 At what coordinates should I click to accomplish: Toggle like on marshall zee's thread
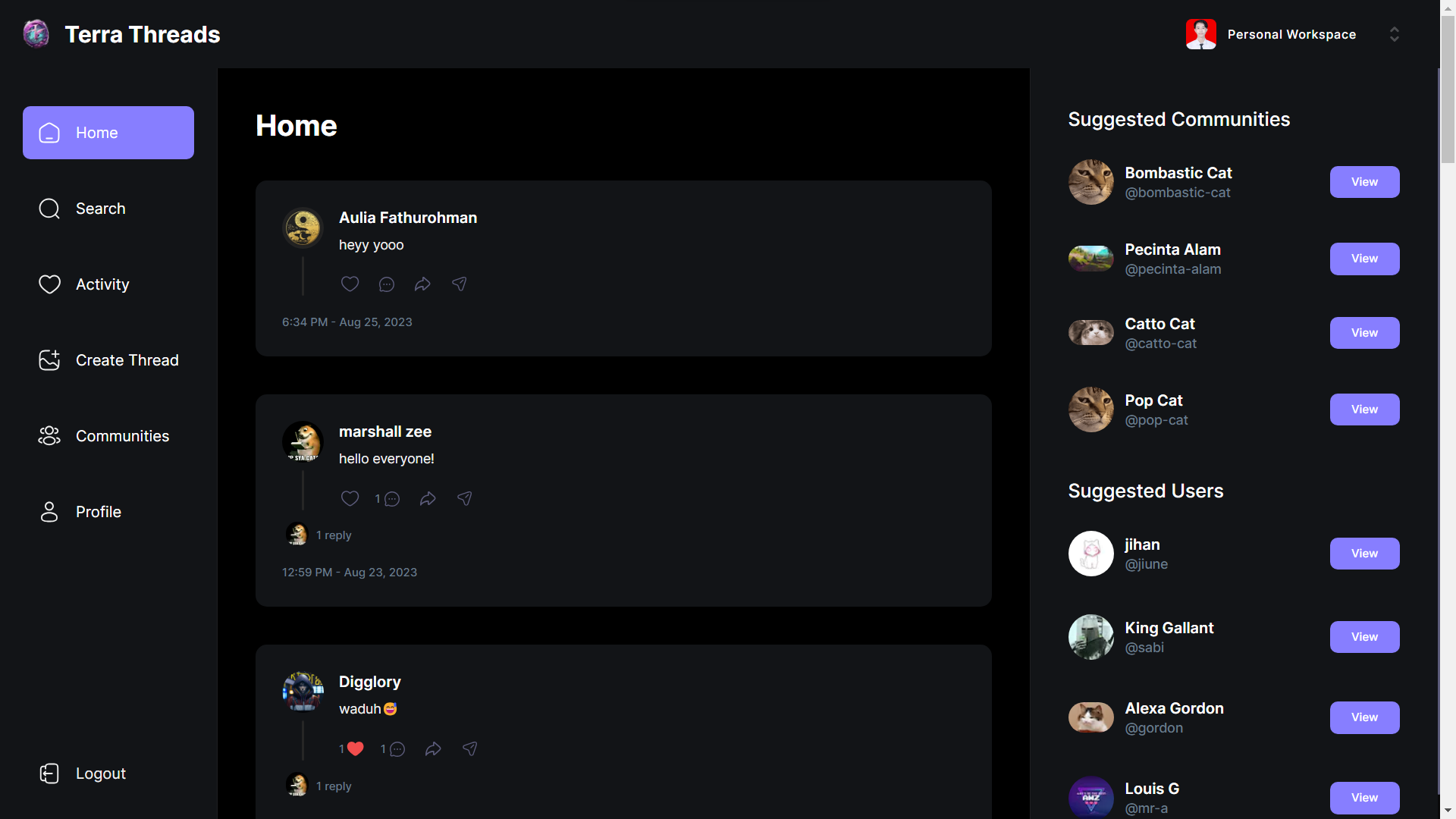(x=350, y=498)
